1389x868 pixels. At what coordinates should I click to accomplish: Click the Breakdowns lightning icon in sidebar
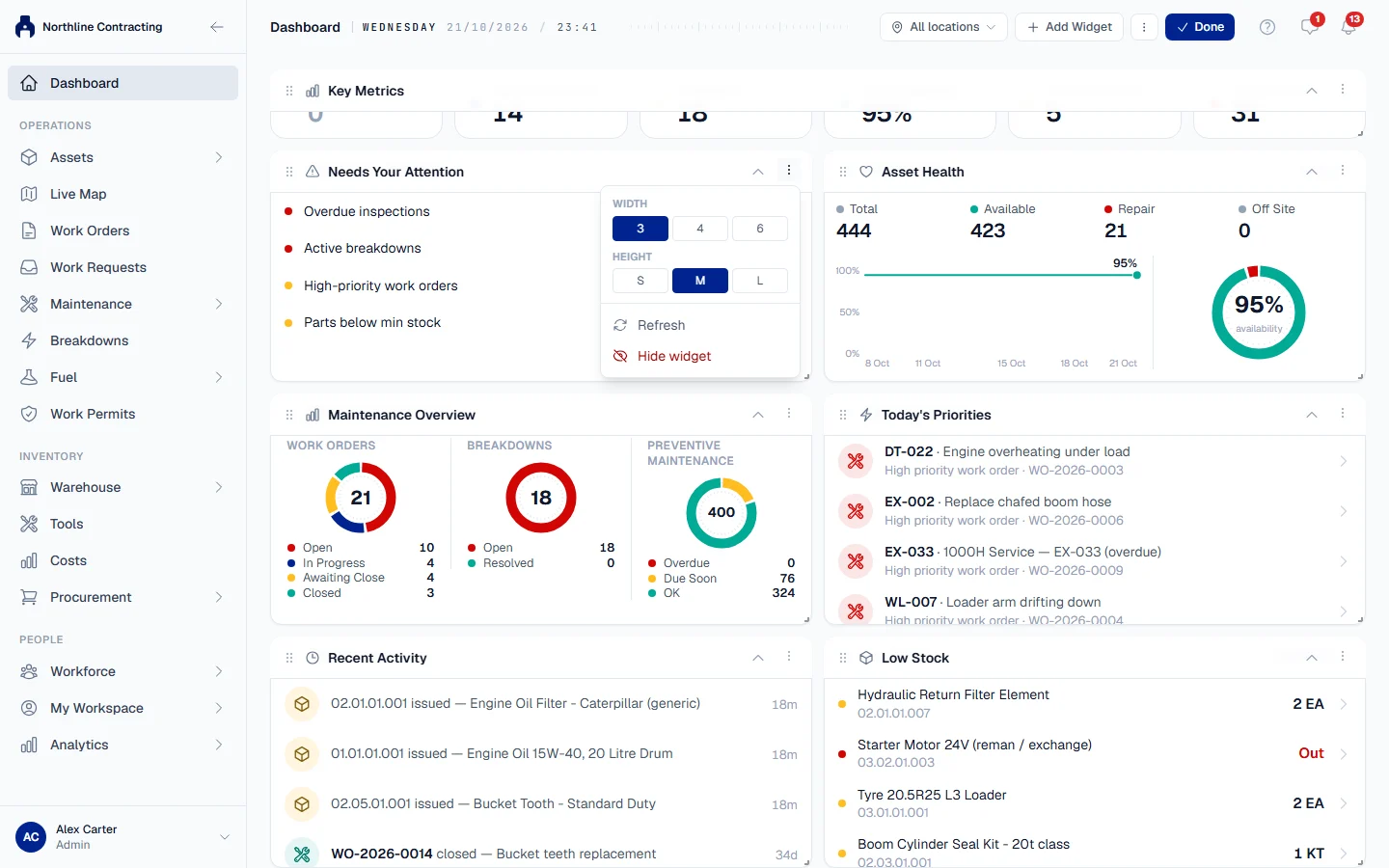point(29,340)
